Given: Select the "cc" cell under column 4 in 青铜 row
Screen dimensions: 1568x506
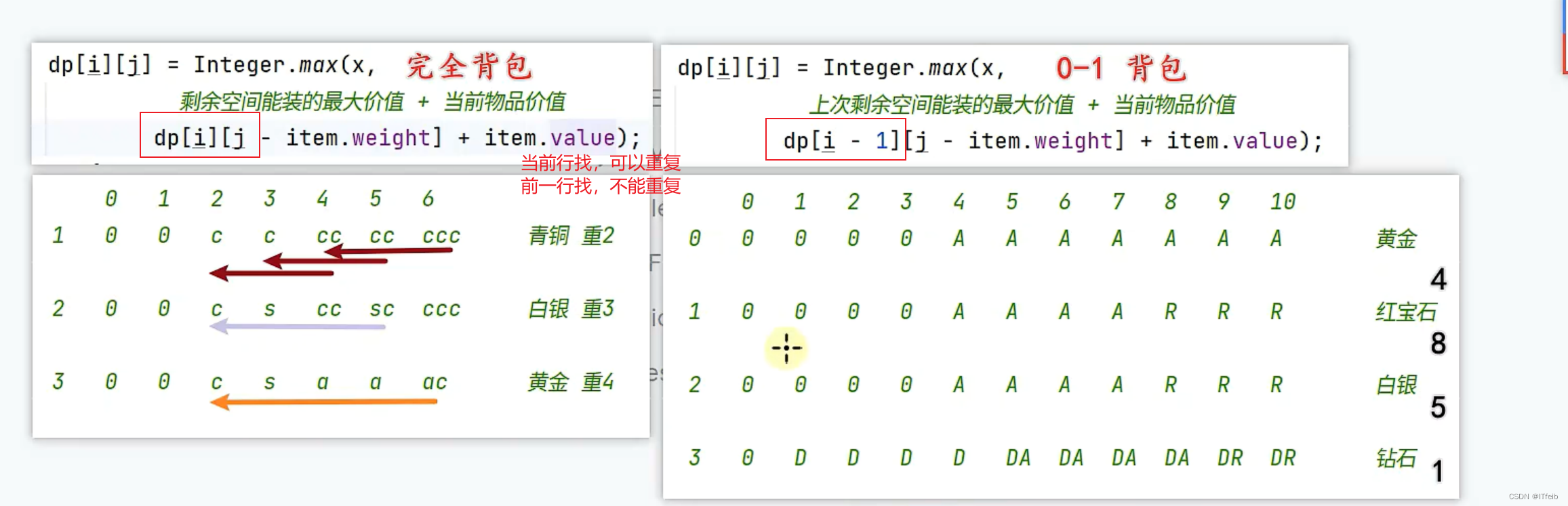Looking at the screenshot, I should point(329,236).
